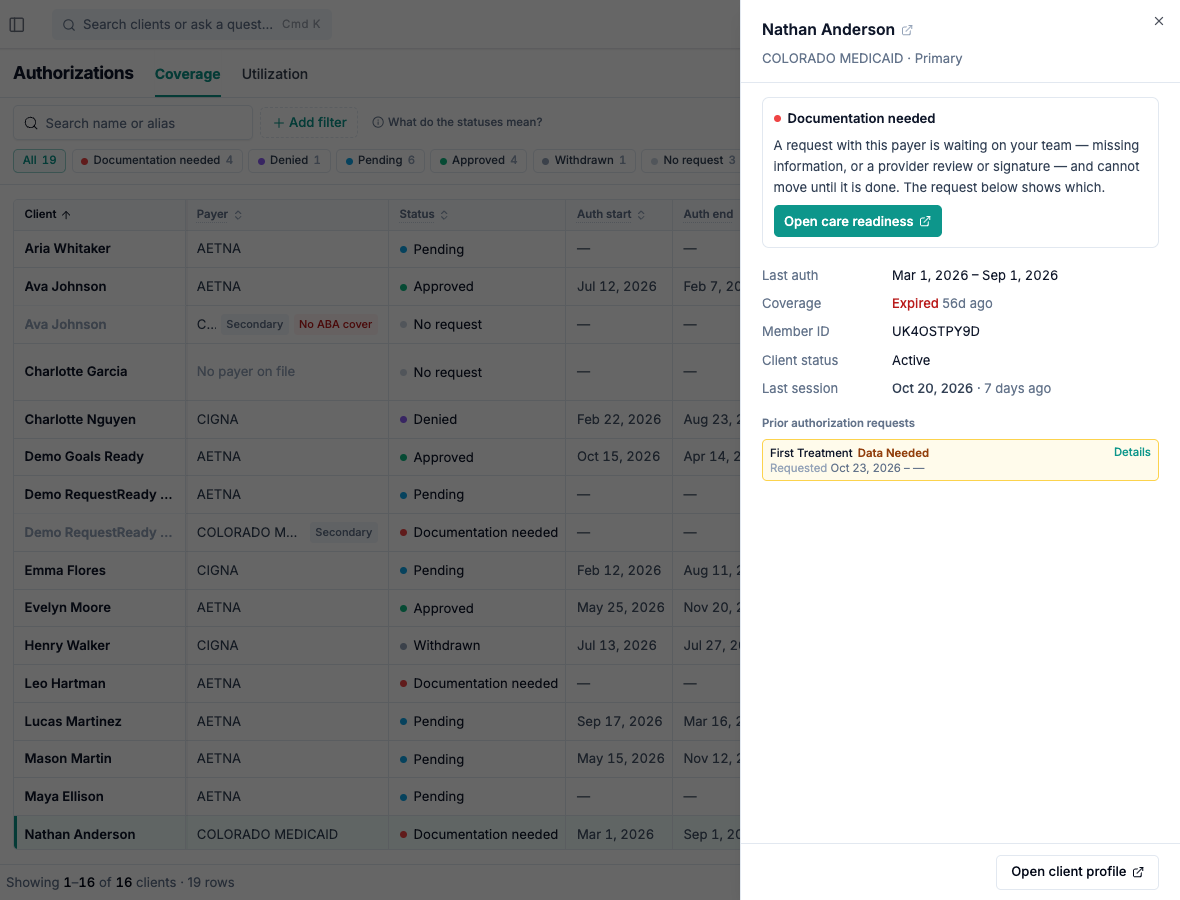
Task: Filter by No request chip
Action: (692, 160)
